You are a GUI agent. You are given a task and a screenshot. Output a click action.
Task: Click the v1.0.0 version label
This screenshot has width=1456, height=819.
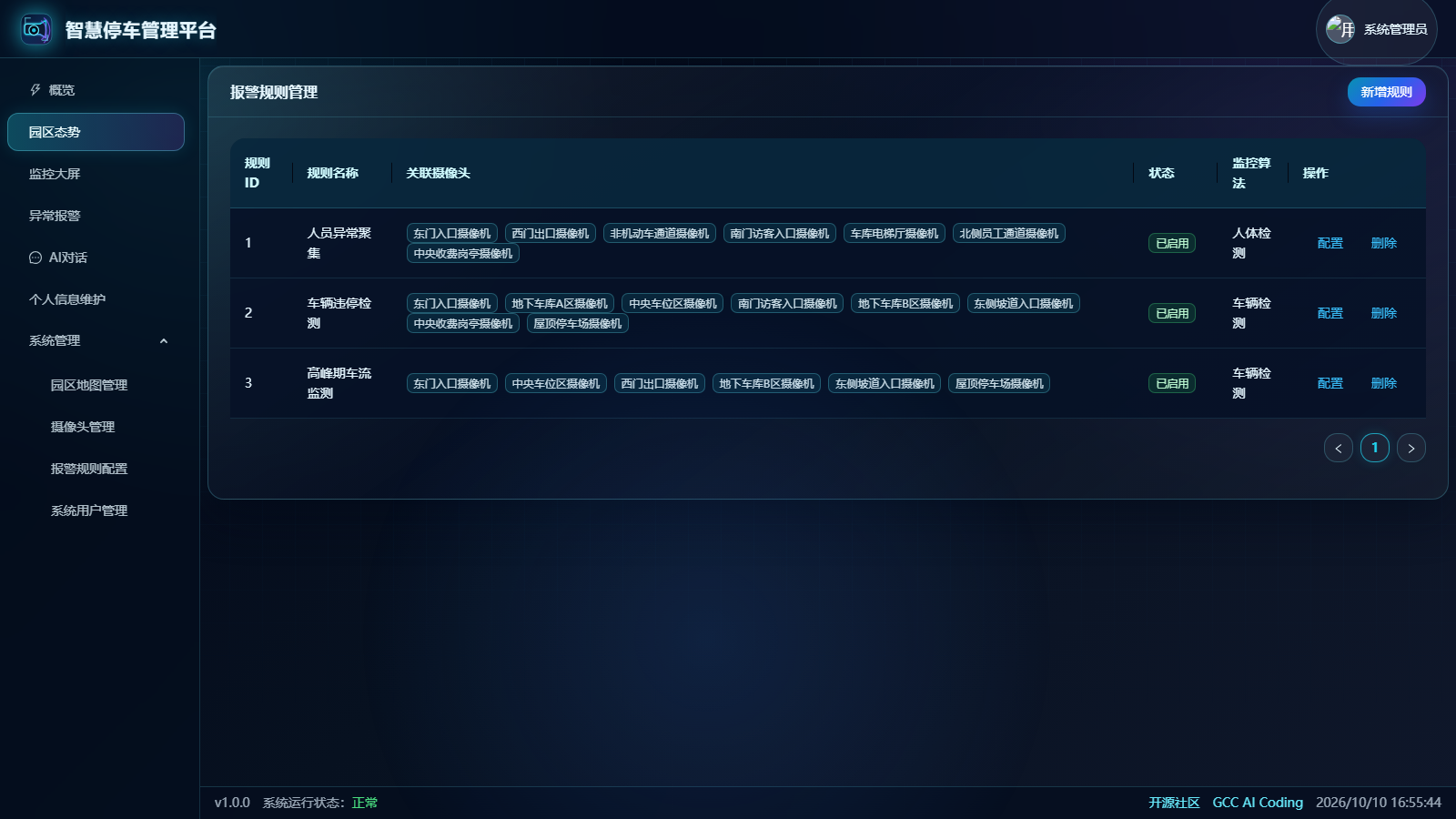click(232, 803)
